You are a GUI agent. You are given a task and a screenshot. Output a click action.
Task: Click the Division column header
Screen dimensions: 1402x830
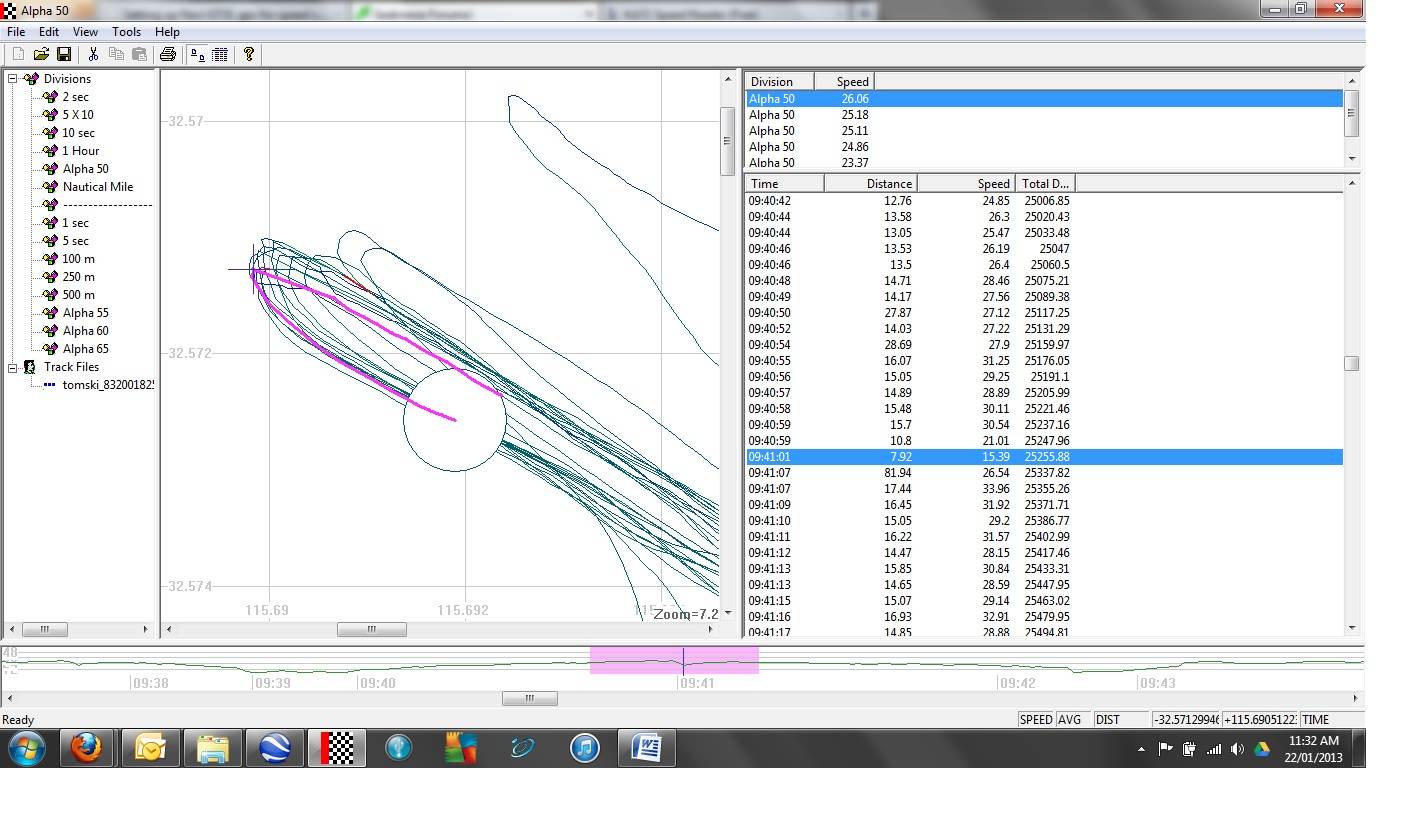pos(779,81)
